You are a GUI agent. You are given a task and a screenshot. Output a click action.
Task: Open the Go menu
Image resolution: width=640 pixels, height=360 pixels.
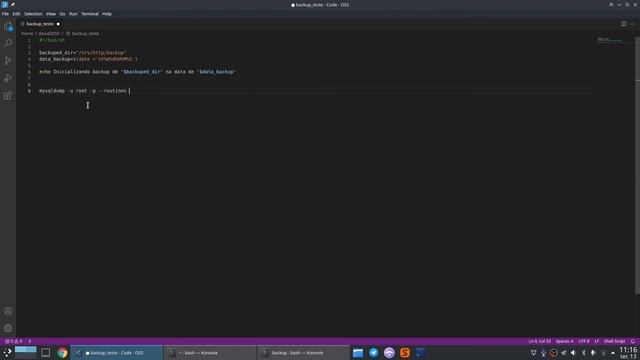pyautogui.click(x=62, y=14)
